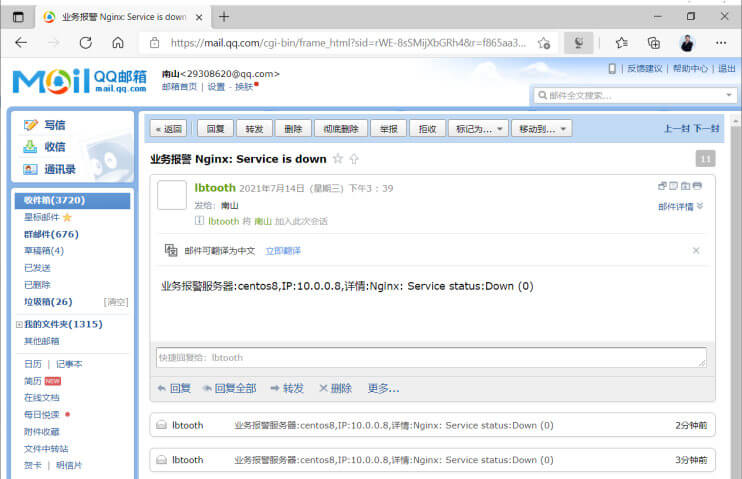Image resolution: width=742 pixels, height=479 pixels.
Task: Open the browser collections icon
Action: click(x=654, y=43)
